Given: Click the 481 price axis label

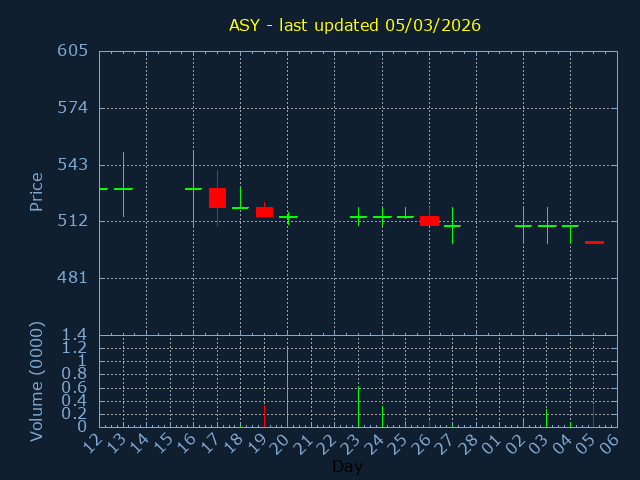Looking at the screenshot, I should point(72,278).
